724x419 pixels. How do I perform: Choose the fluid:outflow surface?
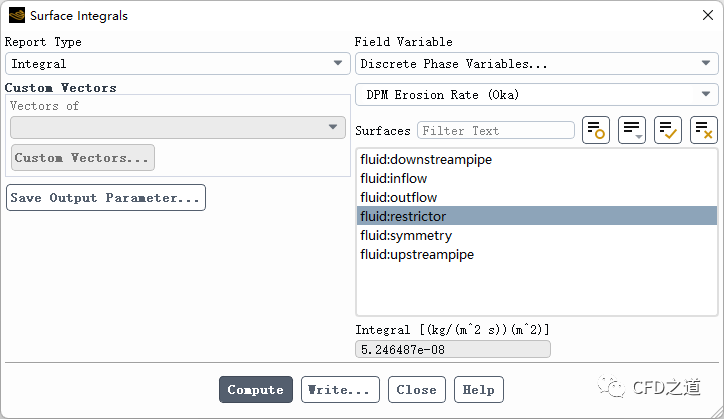(399, 198)
